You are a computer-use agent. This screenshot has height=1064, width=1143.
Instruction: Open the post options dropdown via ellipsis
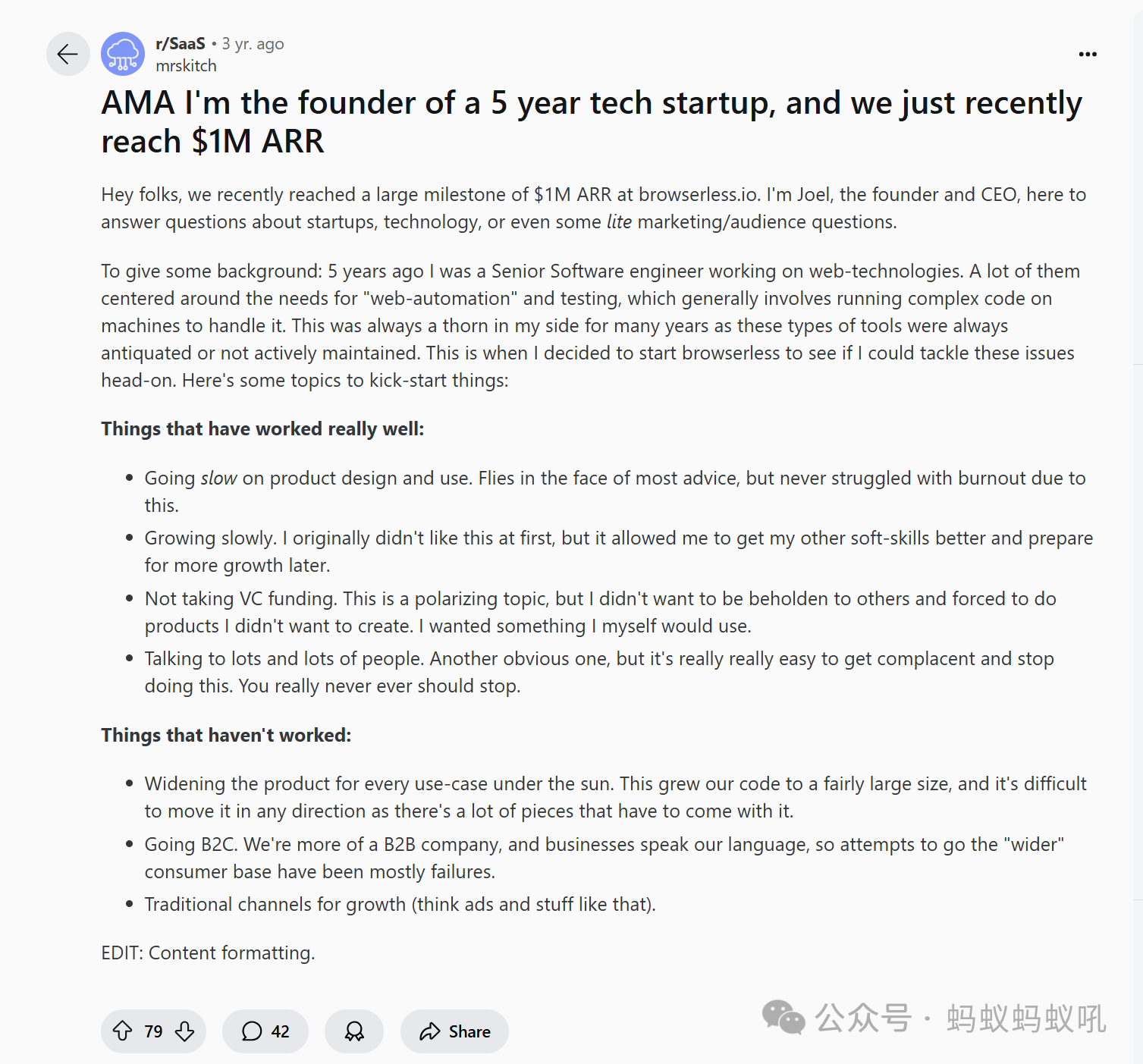(x=1088, y=54)
